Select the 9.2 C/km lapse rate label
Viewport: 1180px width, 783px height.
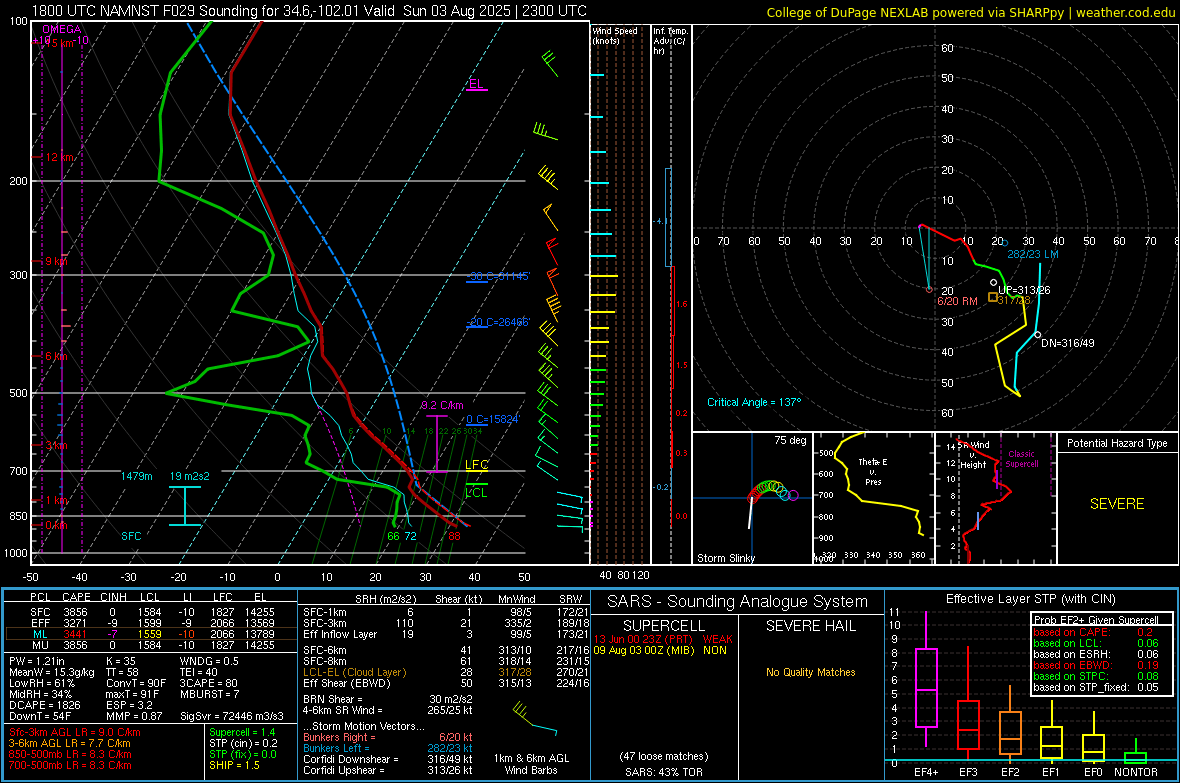click(442, 405)
